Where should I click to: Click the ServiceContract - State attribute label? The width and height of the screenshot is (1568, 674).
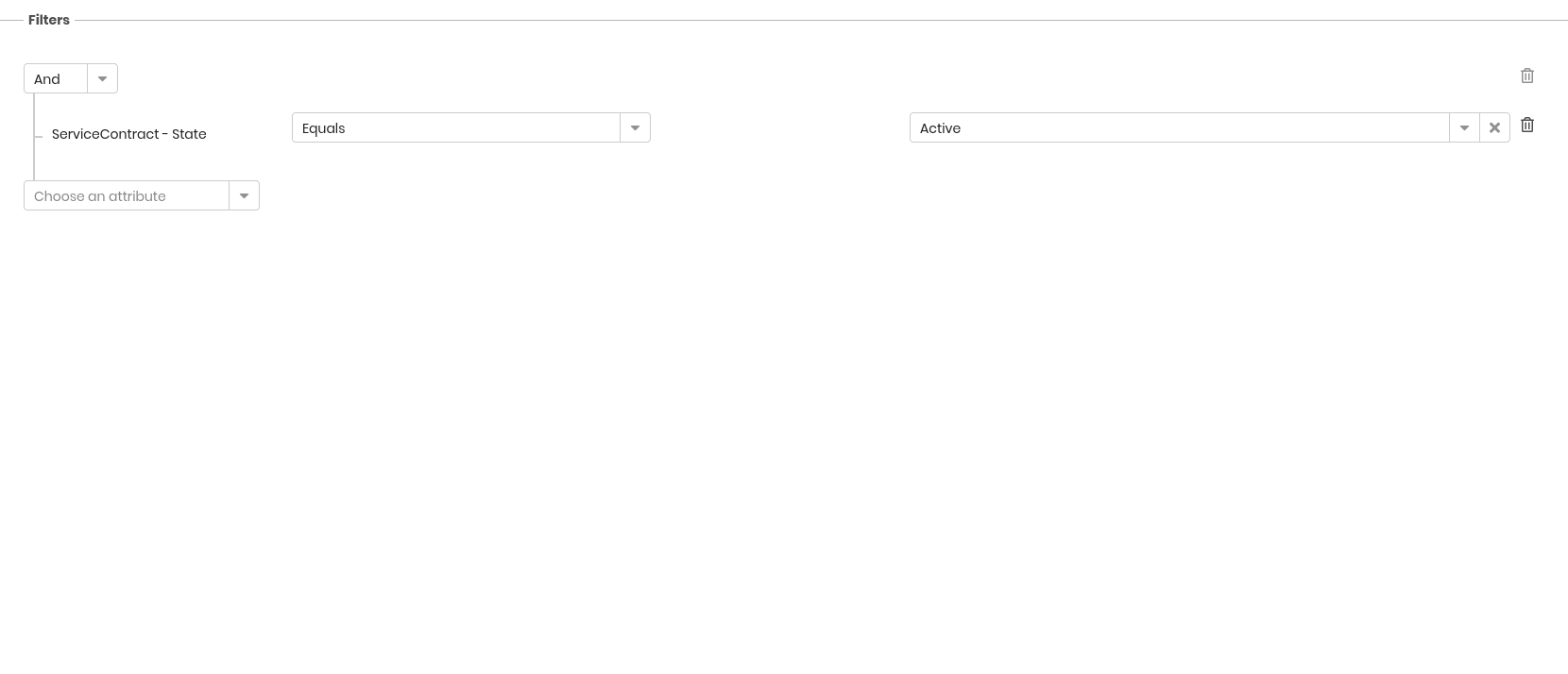[x=128, y=134]
